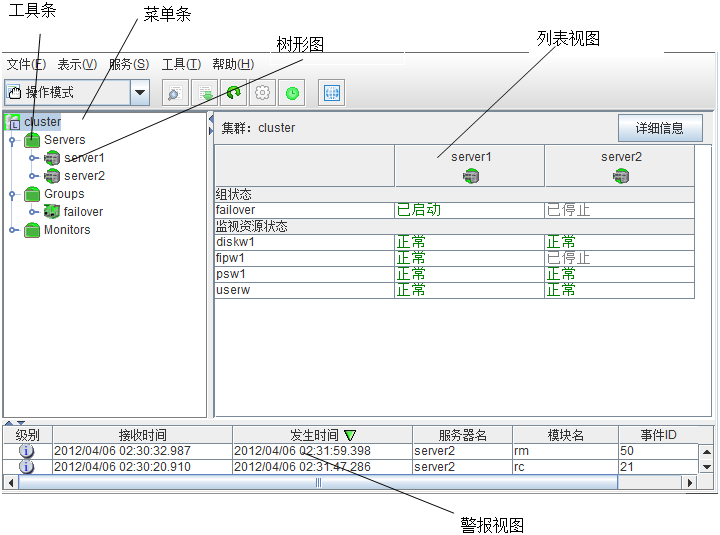720x535 pixels.
Task: Click the gear settings toolbar icon
Action: 262,93
